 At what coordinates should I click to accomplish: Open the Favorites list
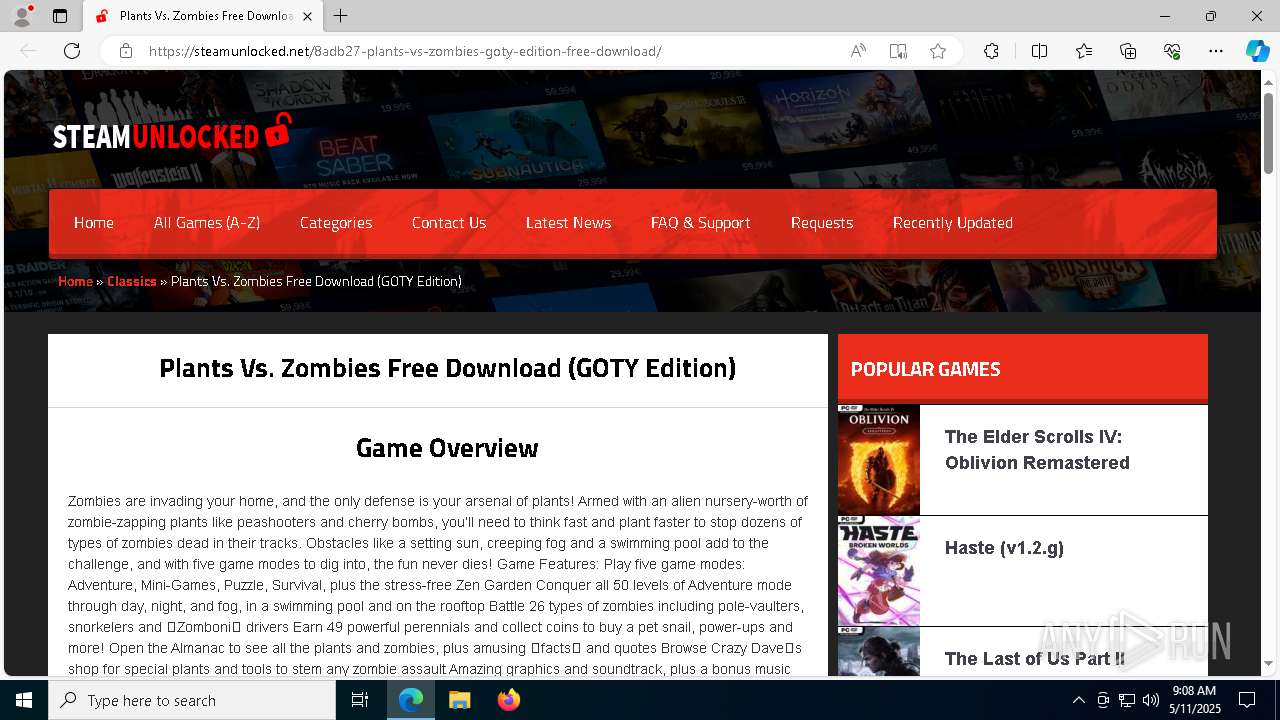click(1084, 51)
